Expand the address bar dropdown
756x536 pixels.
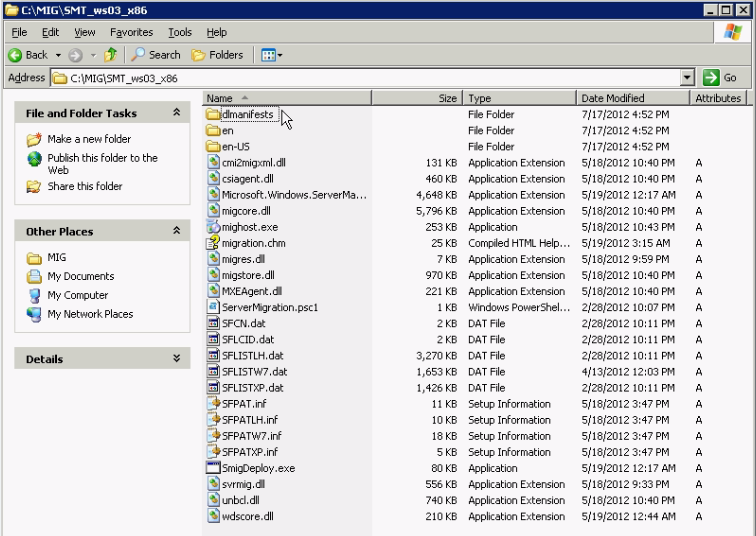(687, 78)
